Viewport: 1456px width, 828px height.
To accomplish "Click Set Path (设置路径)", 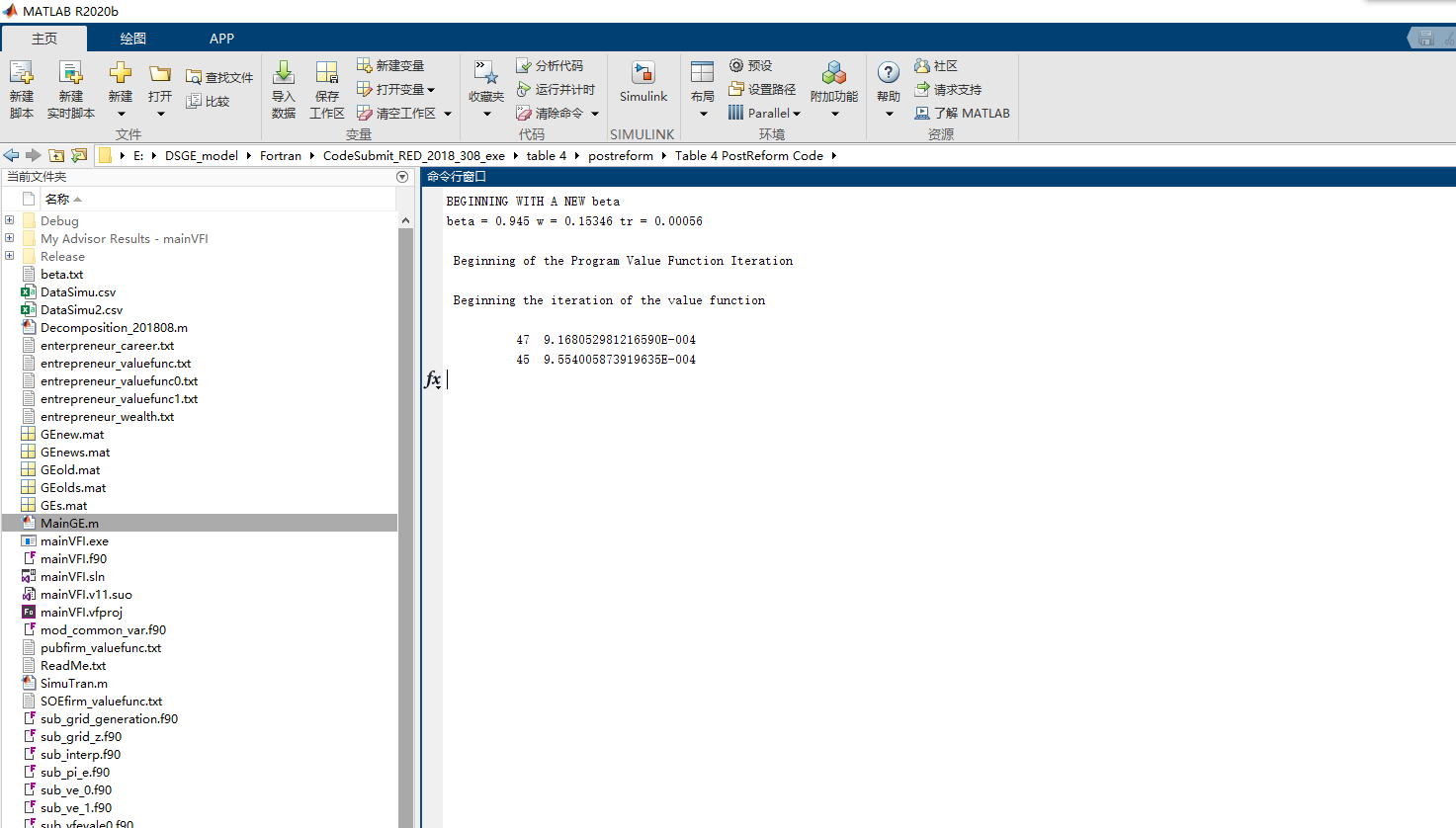I will coord(762,89).
